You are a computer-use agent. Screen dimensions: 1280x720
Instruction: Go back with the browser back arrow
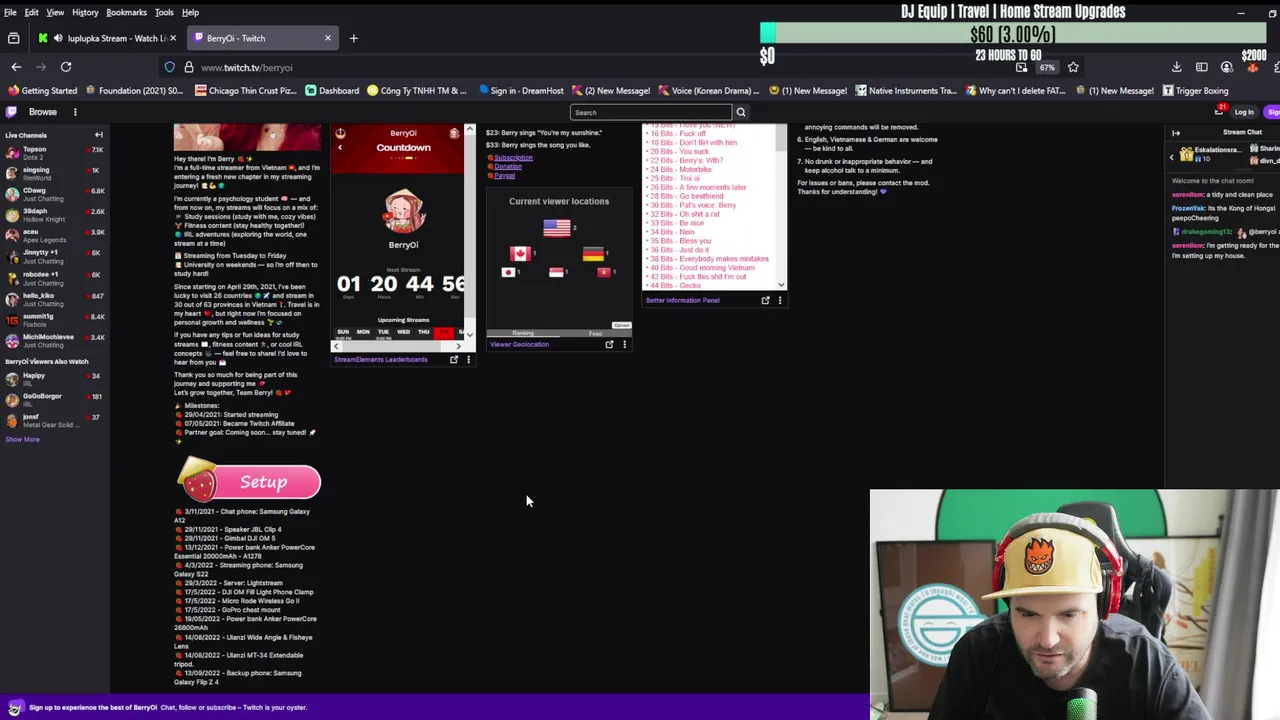pos(16,67)
